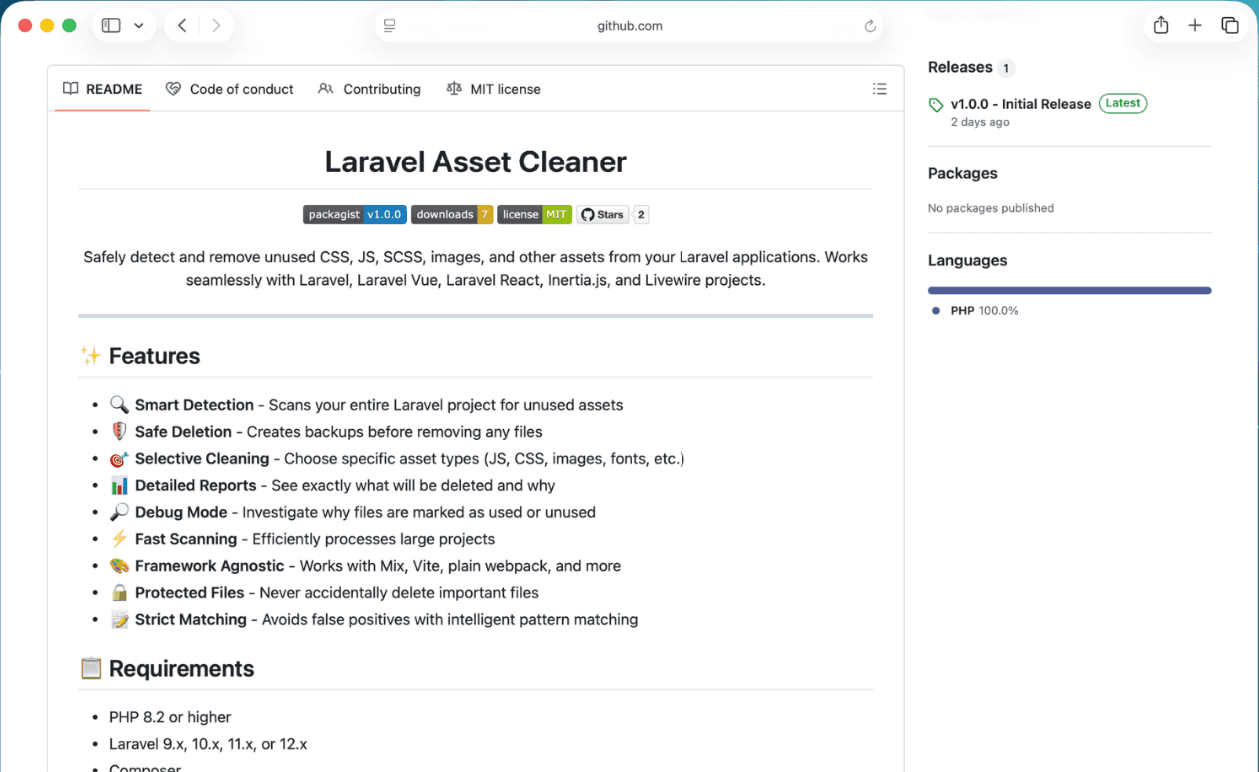
Task: Expand the releases count badge
Action: pyautogui.click(x=1007, y=67)
